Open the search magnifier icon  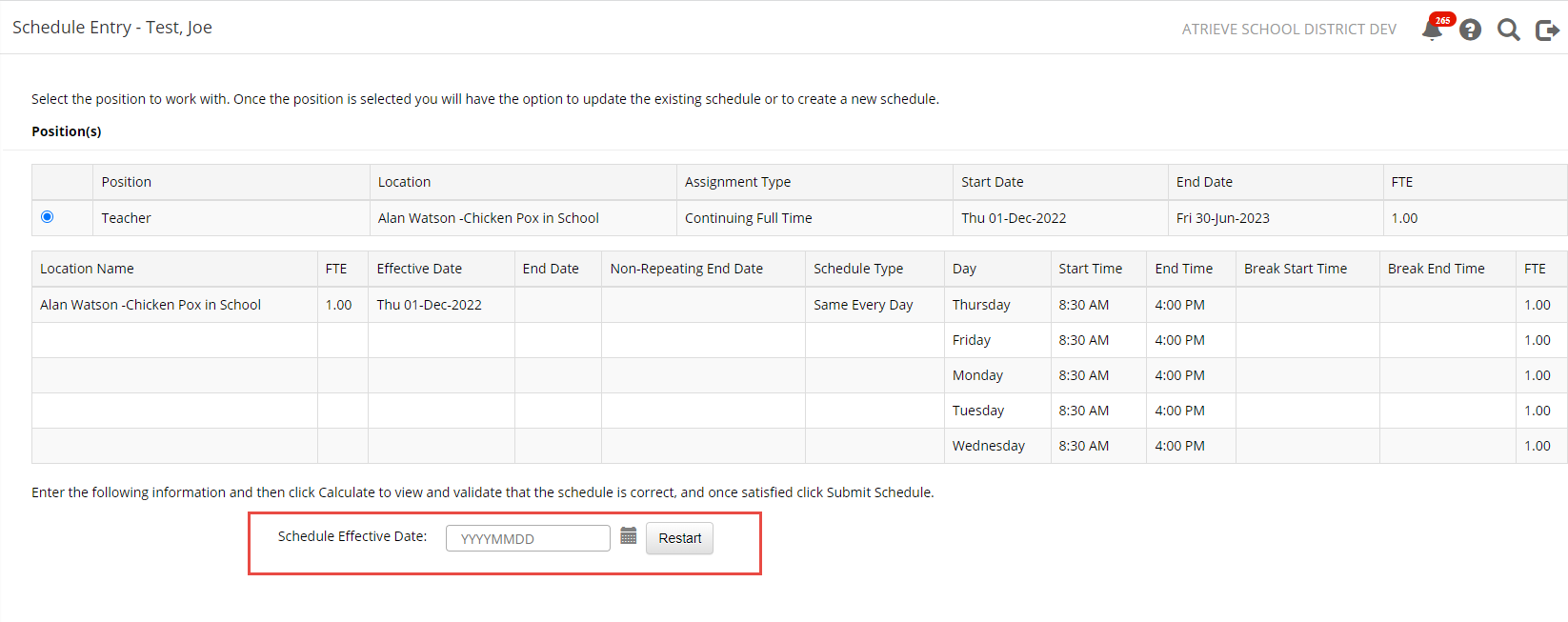[x=1508, y=30]
